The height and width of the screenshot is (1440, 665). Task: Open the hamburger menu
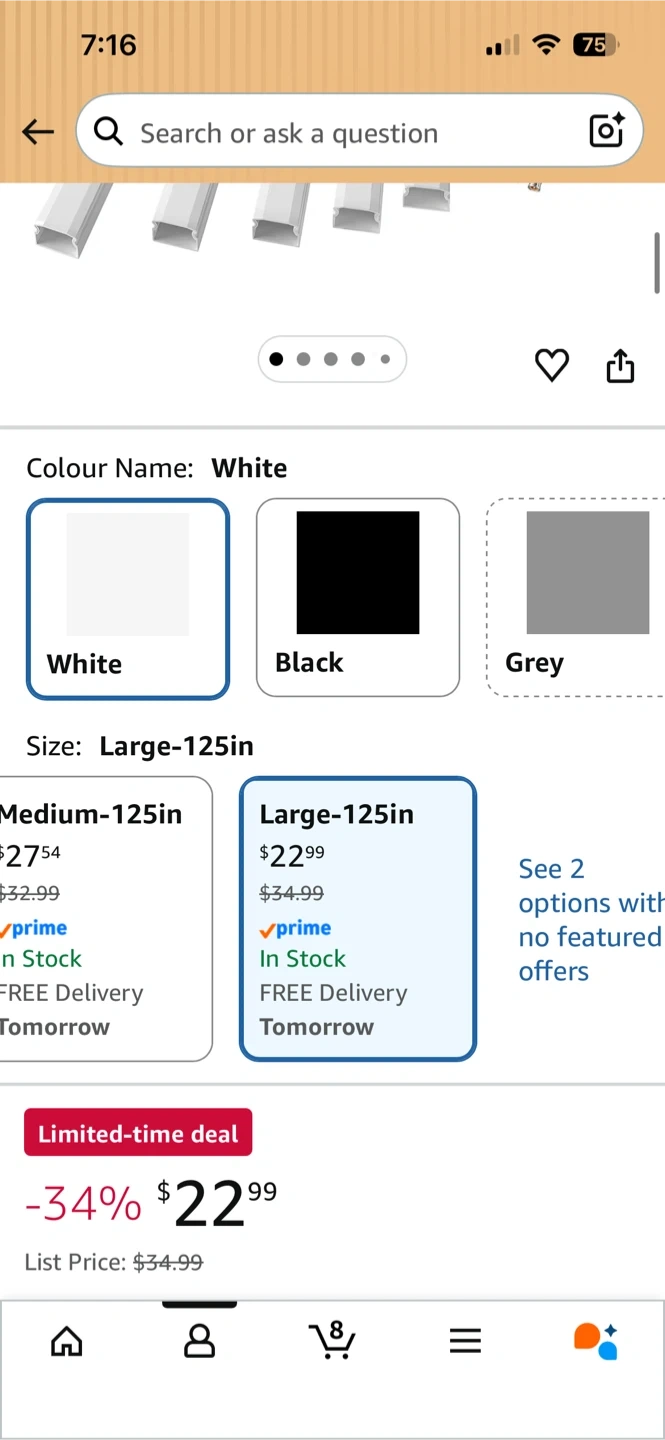click(x=465, y=1341)
